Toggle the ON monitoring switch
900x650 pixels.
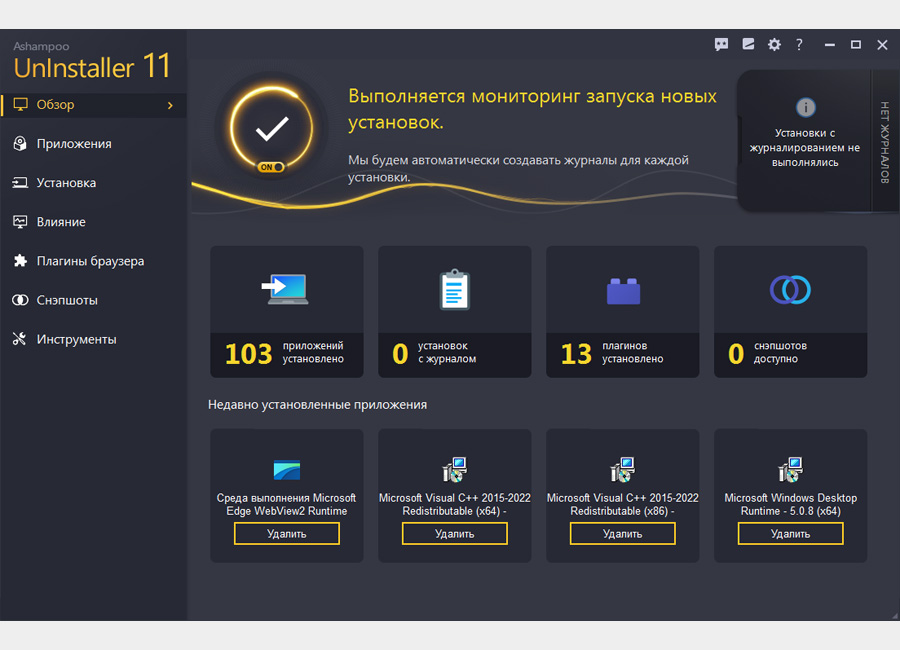click(271, 167)
